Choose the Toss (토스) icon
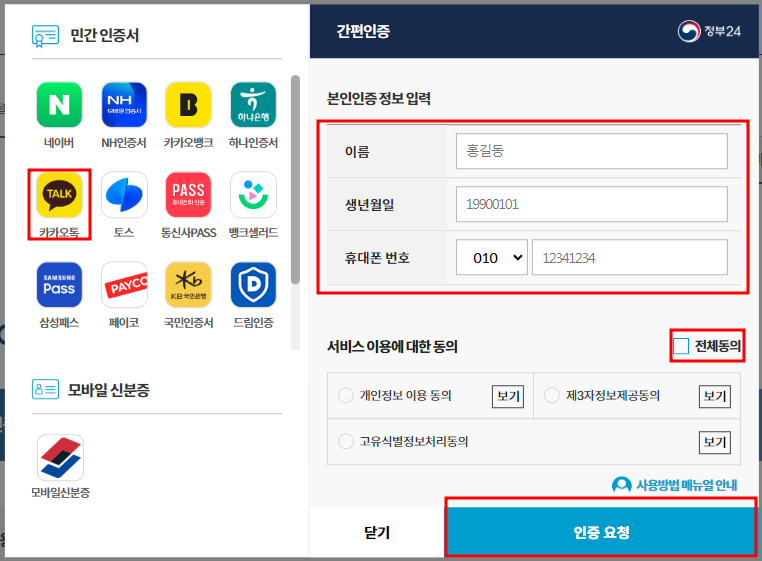Viewport: 762px width, 561px height. click(x=124, y=195)
